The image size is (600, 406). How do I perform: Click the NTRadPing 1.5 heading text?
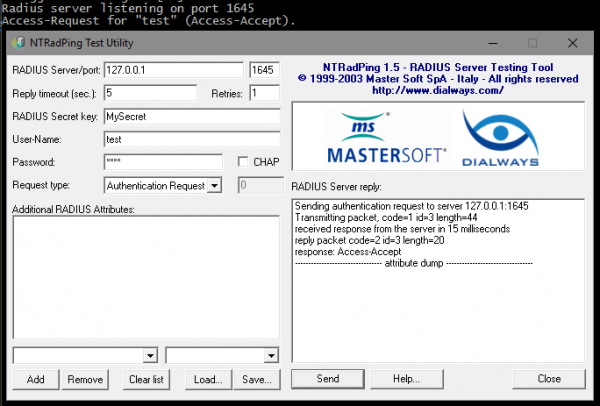(x=438, y=67)
